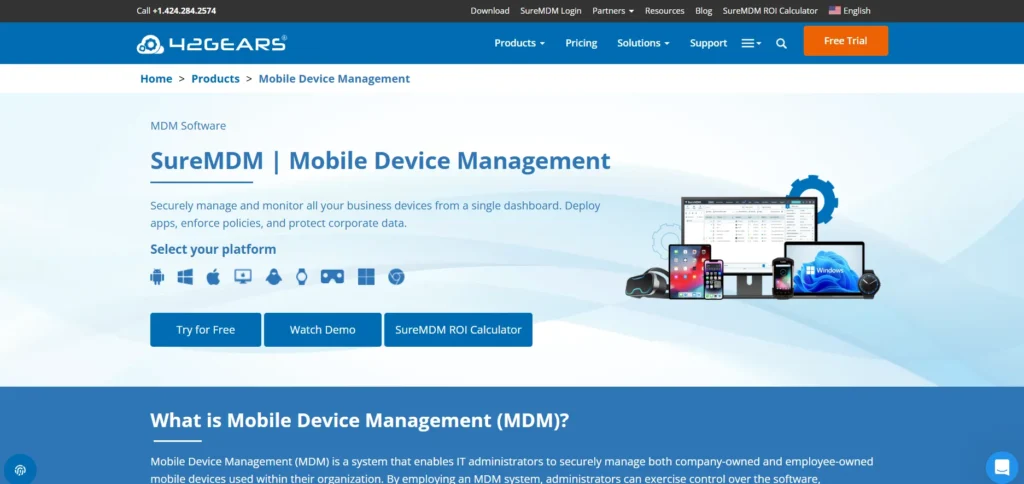Open the Download link in top bar
The height and width of the screenshot is (484, 1024).
(x=490, y=10)
